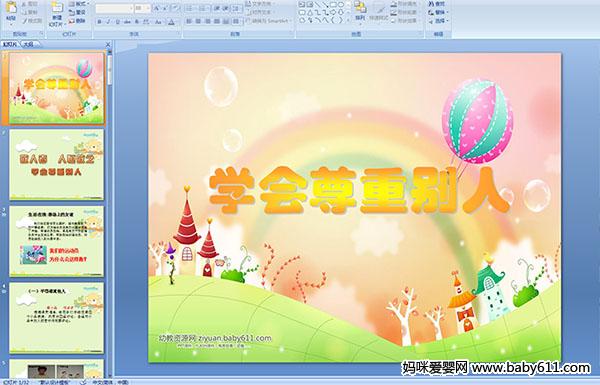
Task: Open the font name combo box
Action: click(114, 8)
